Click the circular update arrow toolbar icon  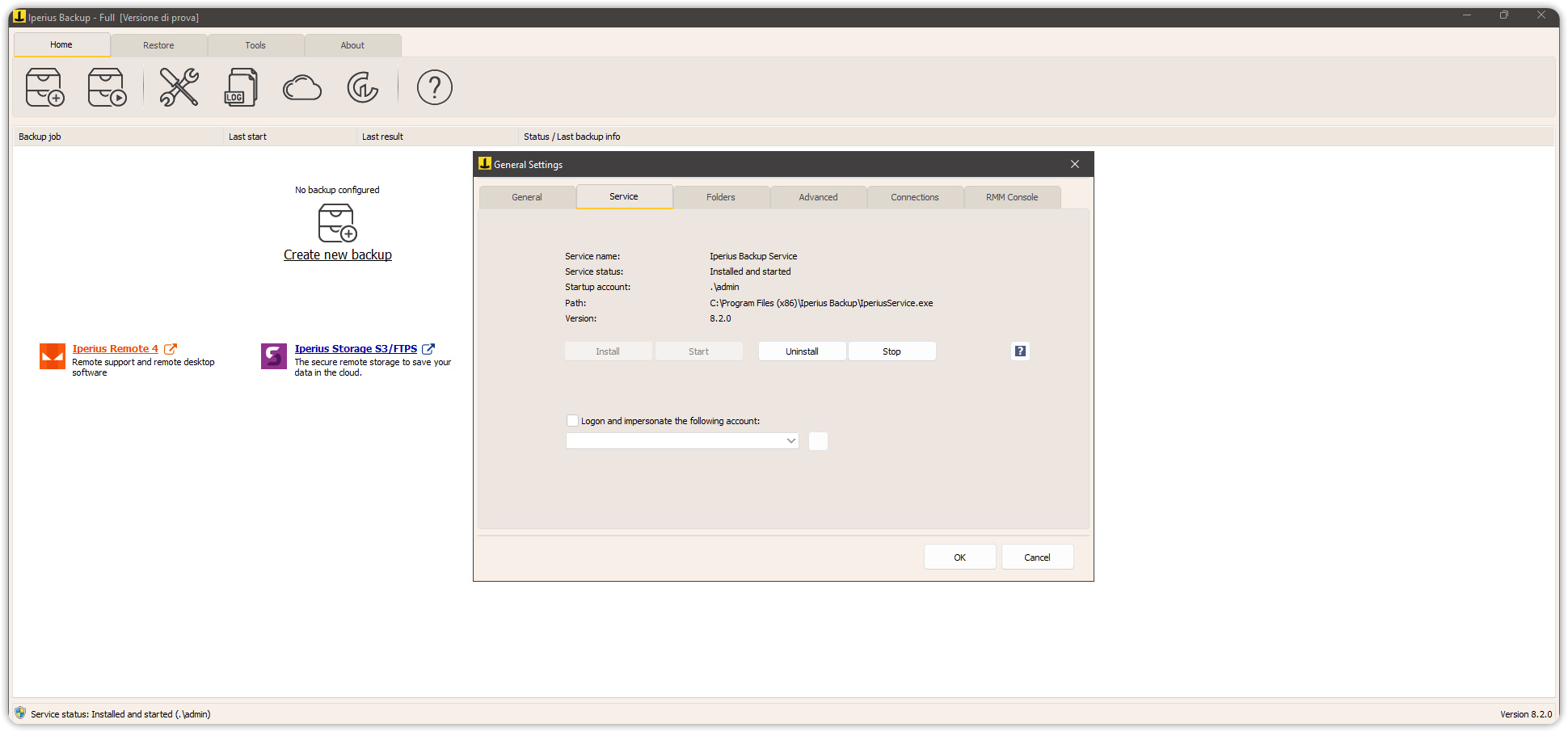363,87
